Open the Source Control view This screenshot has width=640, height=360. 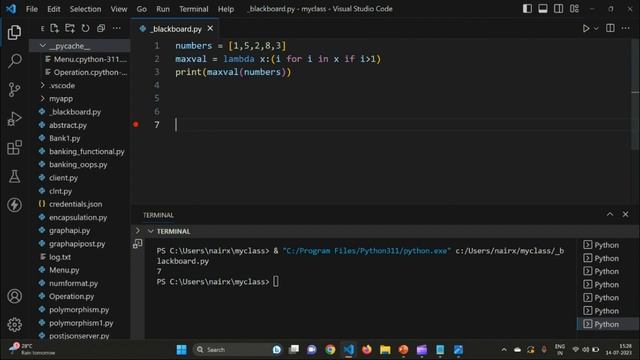click(x=14, y=89)
